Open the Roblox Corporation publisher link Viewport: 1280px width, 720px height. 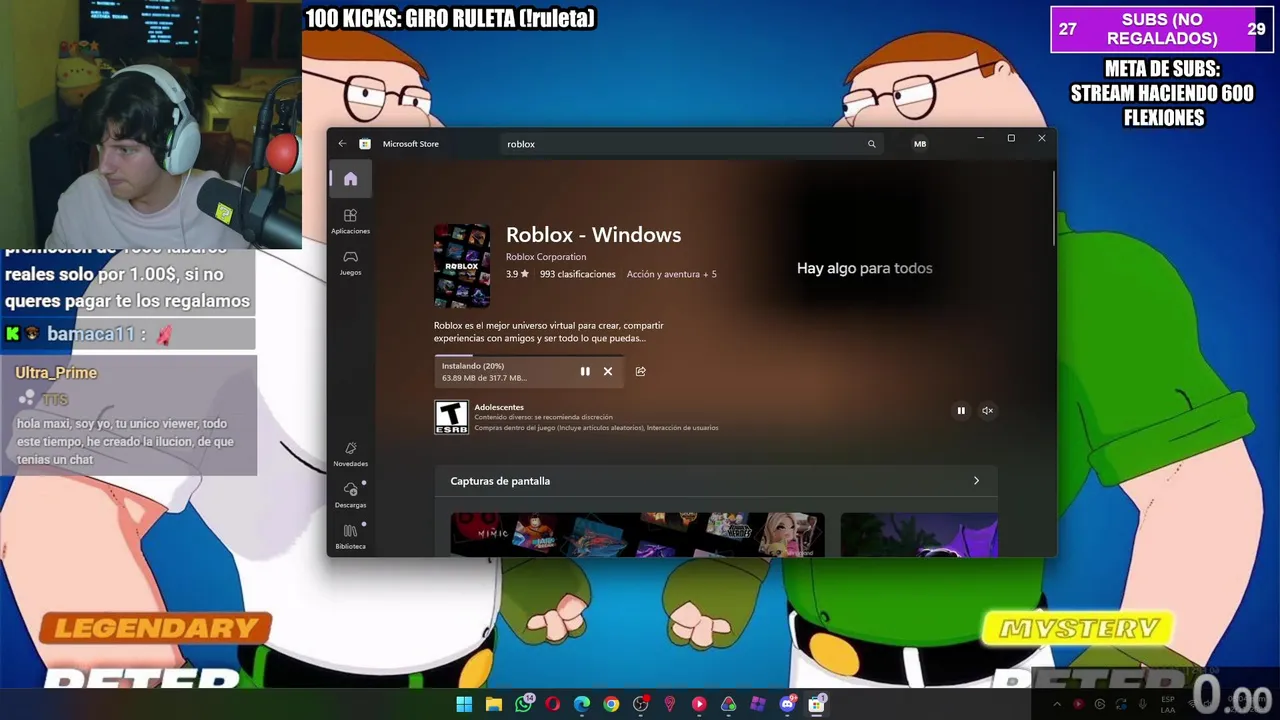pyautogui.click(x=546, y=257)
